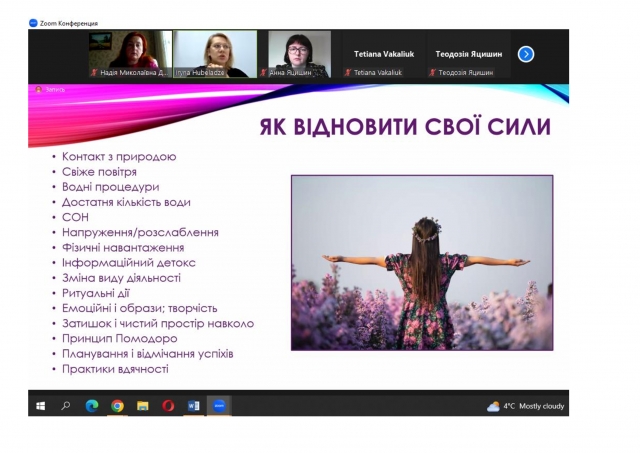Switch to Microsoft Word in taskbar
The height and width of the screenshot is (453, 640).
[x=194, y=406]
